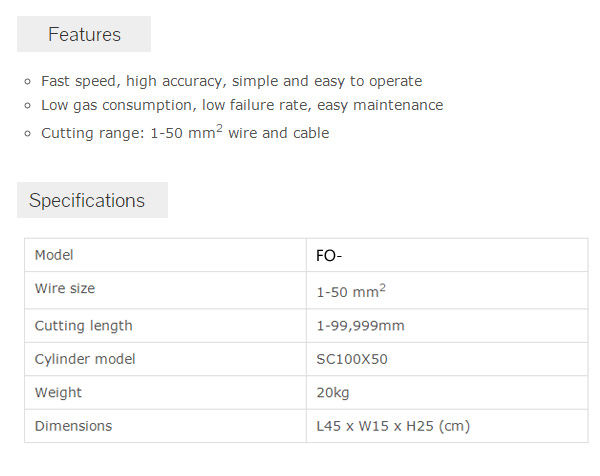
Task: Click the 'SC100X50' cylinder value
Action: [352, 359]
